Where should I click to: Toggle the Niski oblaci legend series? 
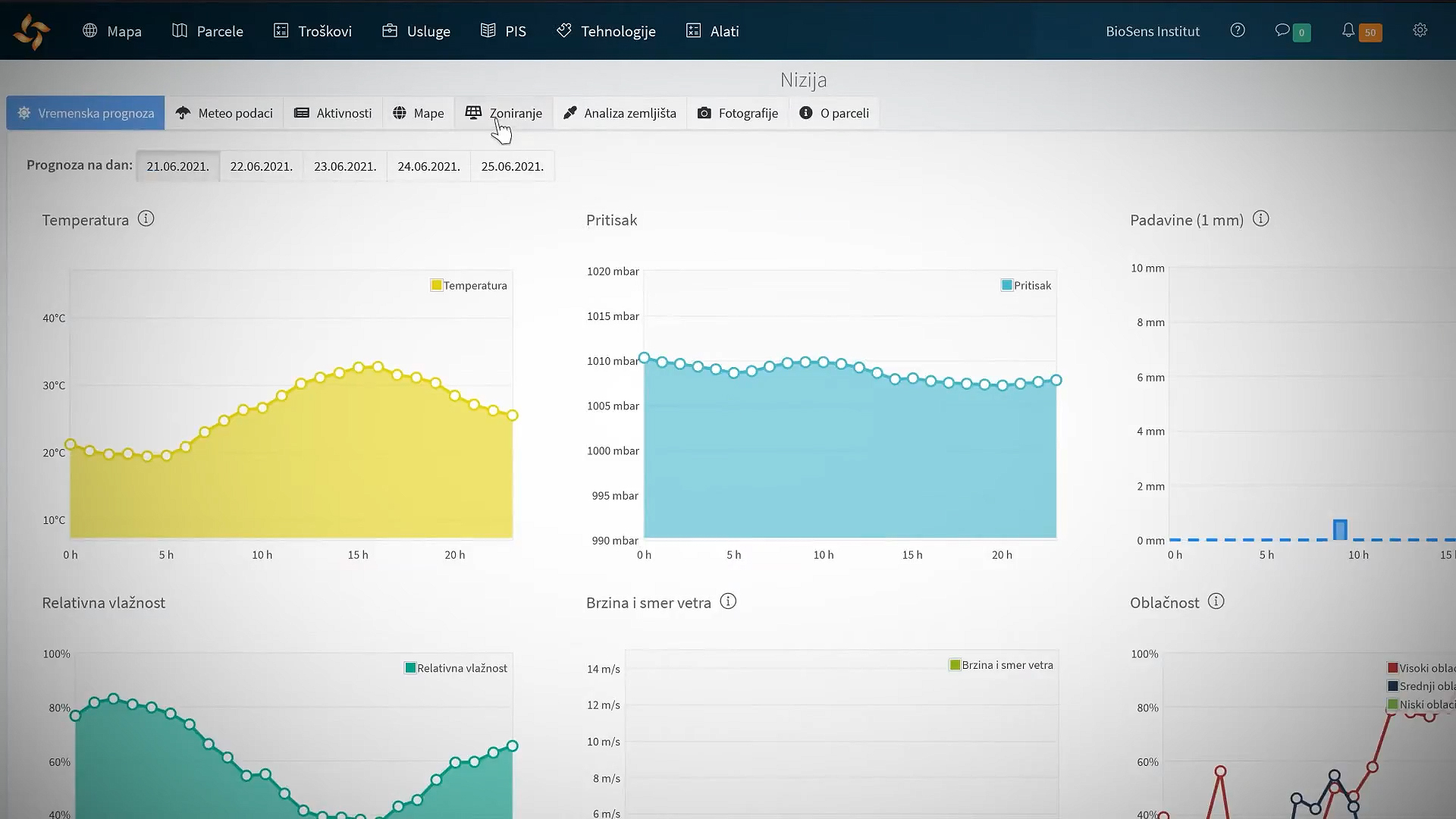click(x=1421, y=704)
